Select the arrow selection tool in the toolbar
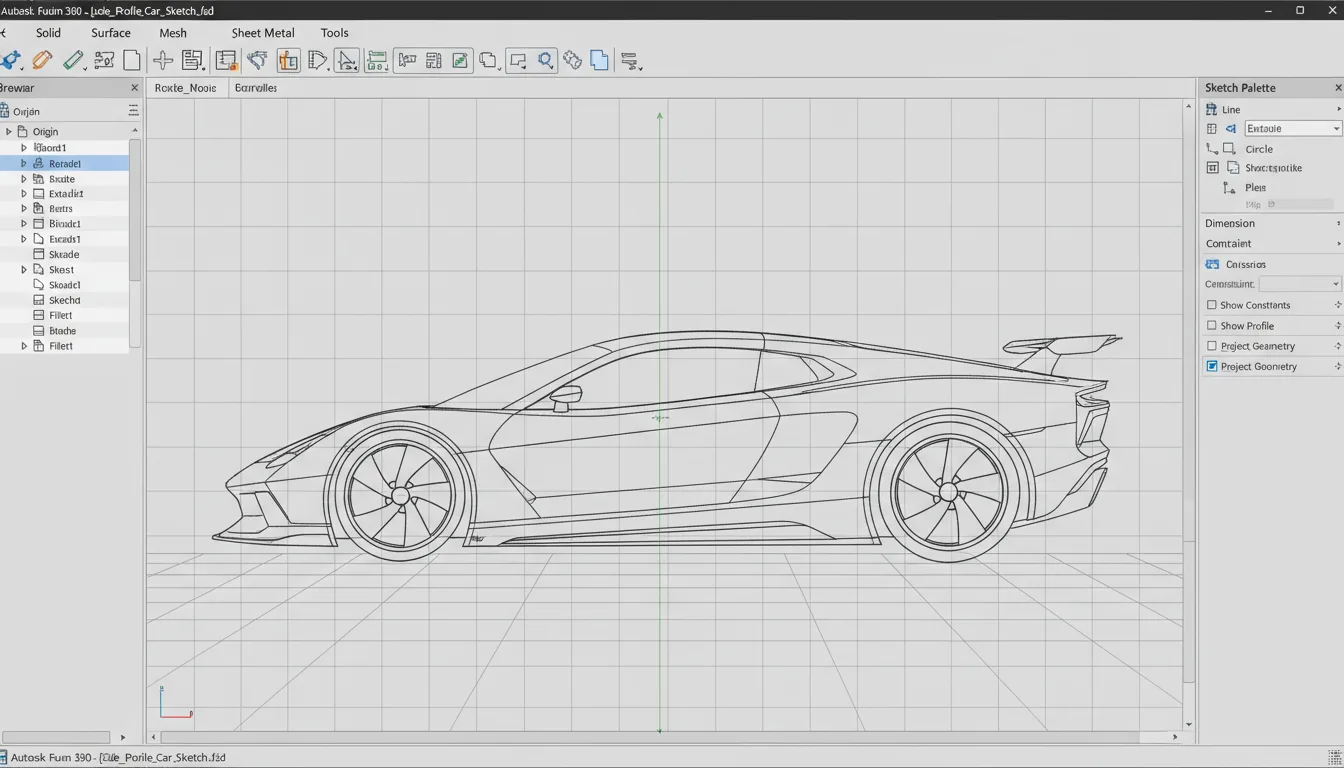 pyautogui.click(x=347, y=60)
